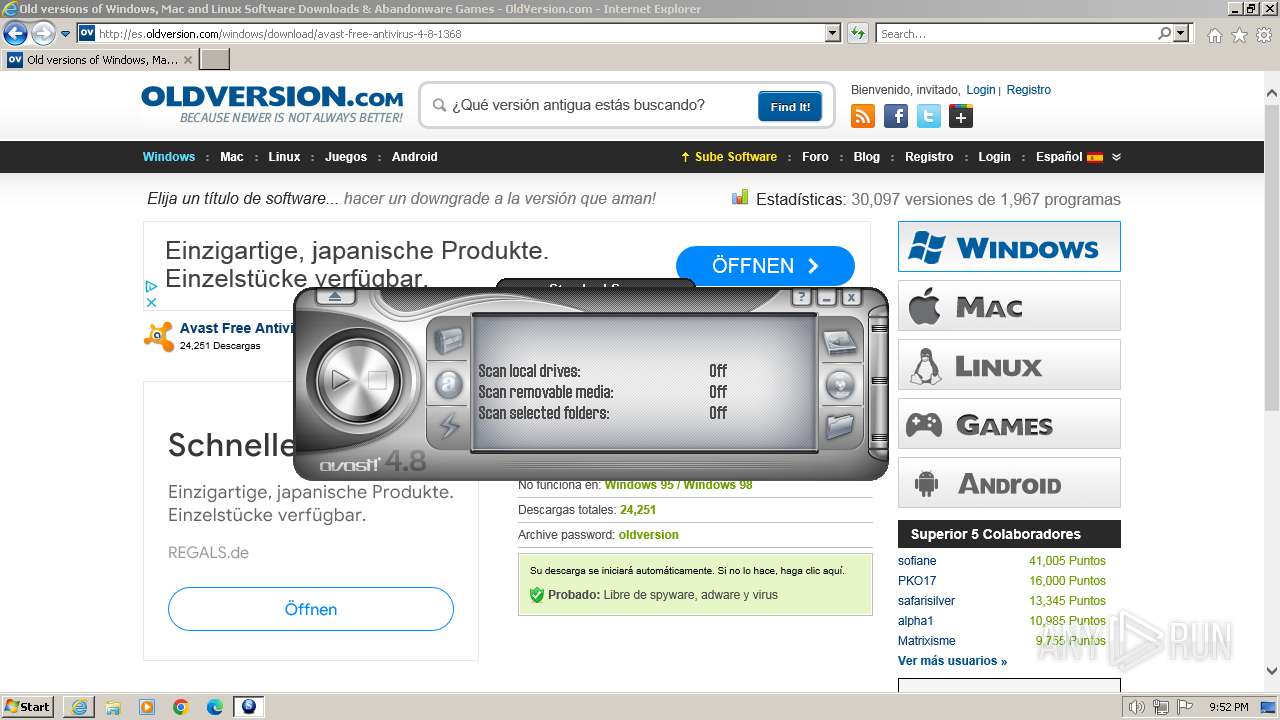
Task: Click Sube Software link
Action: (x=729, y=157)
